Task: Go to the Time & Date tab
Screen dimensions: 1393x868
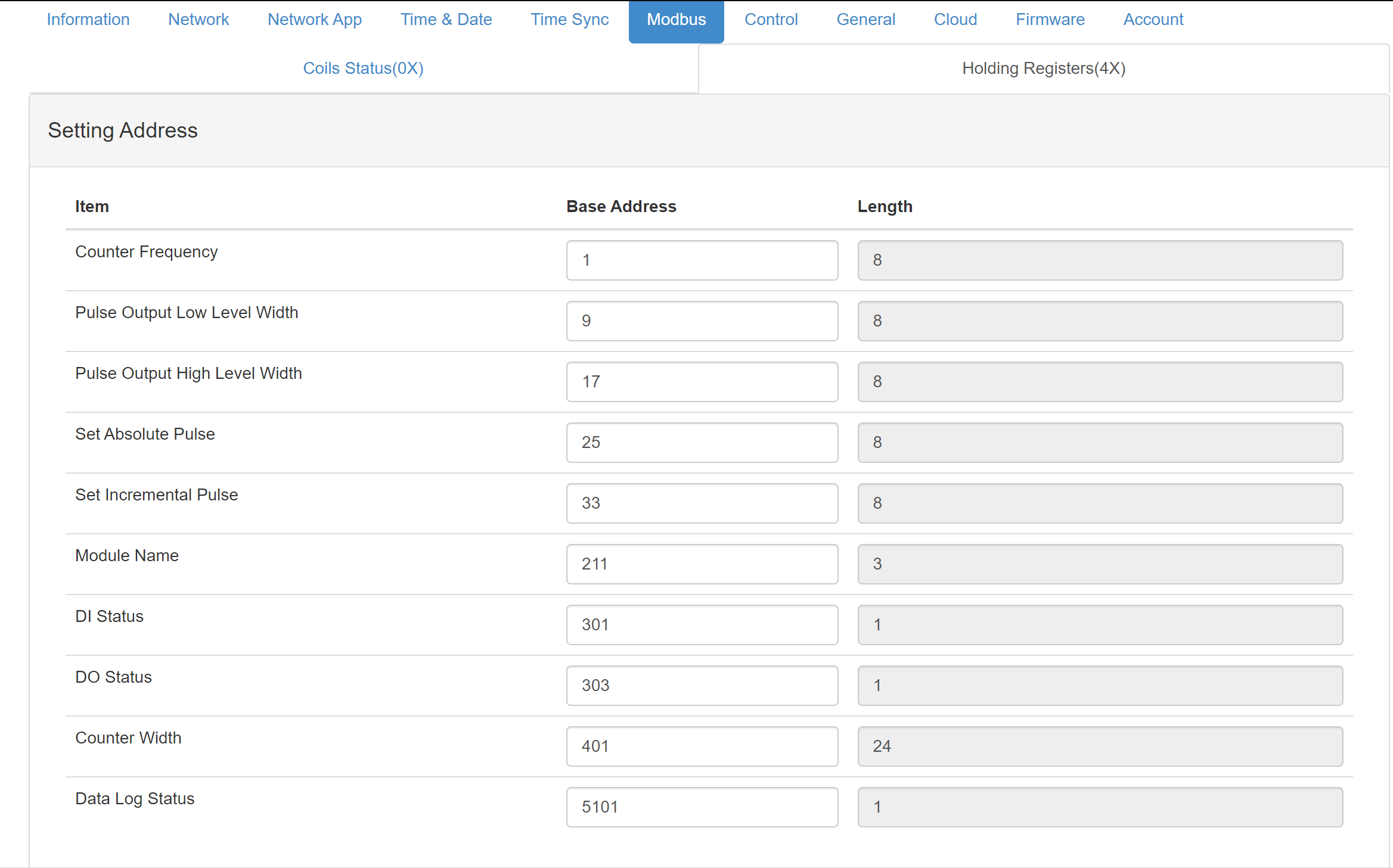Action: pos(446,20)
